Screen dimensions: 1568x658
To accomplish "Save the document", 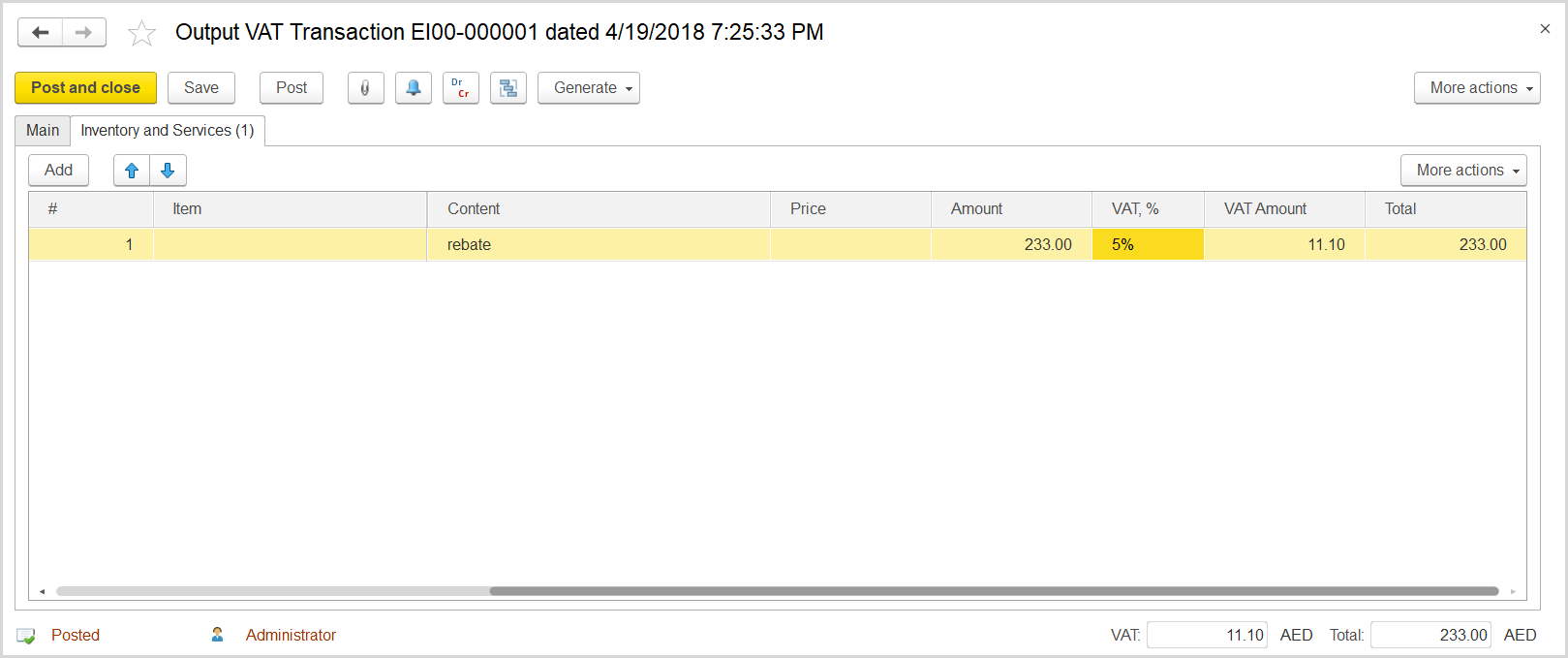I will pos(201,88).
